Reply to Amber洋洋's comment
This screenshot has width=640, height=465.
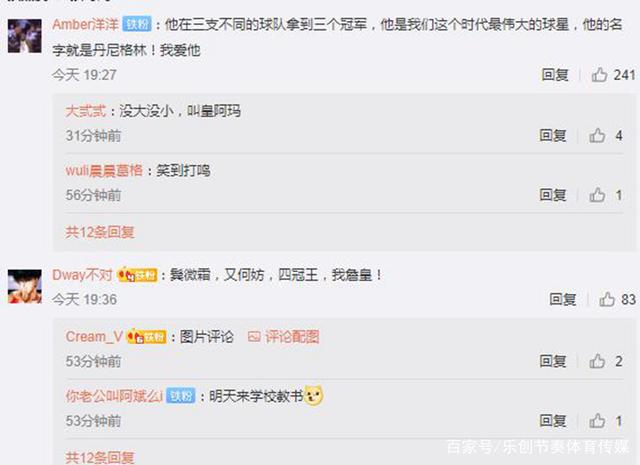[x=555, y=75]
